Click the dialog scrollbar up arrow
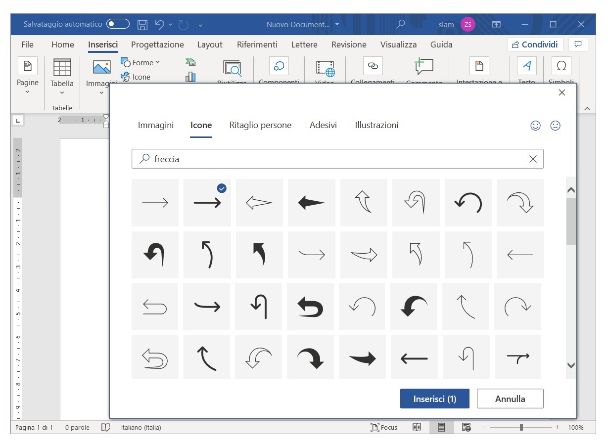Image resolution: width=610 pixels, height=447 pixels. click(x=571, y=190)
